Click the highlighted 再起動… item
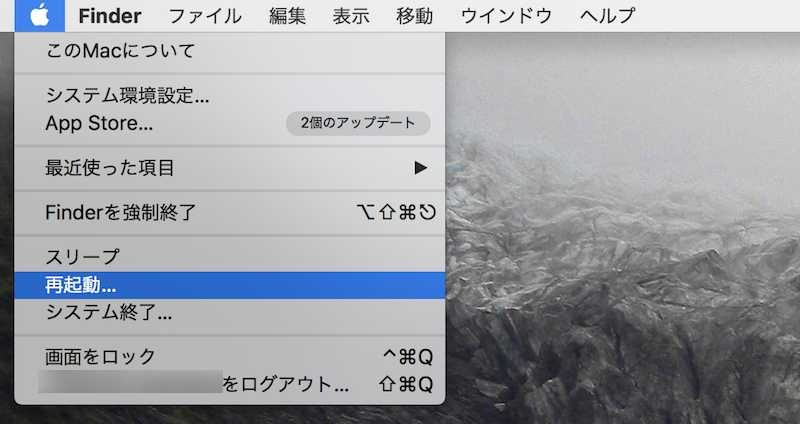The width and height of the screenshot is (800, 424). 81,285
